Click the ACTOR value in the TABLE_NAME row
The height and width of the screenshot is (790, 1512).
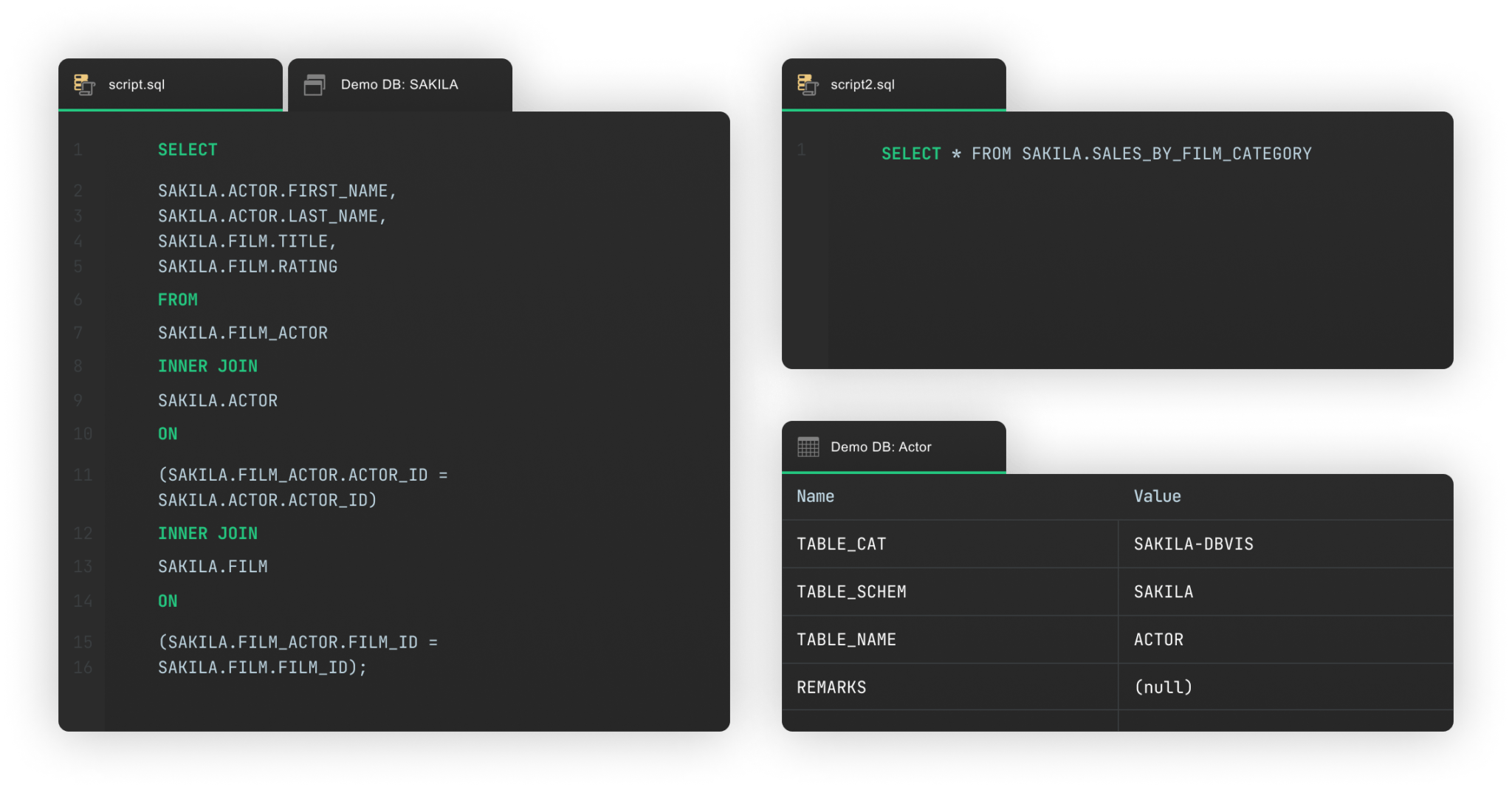(1158, 639)
